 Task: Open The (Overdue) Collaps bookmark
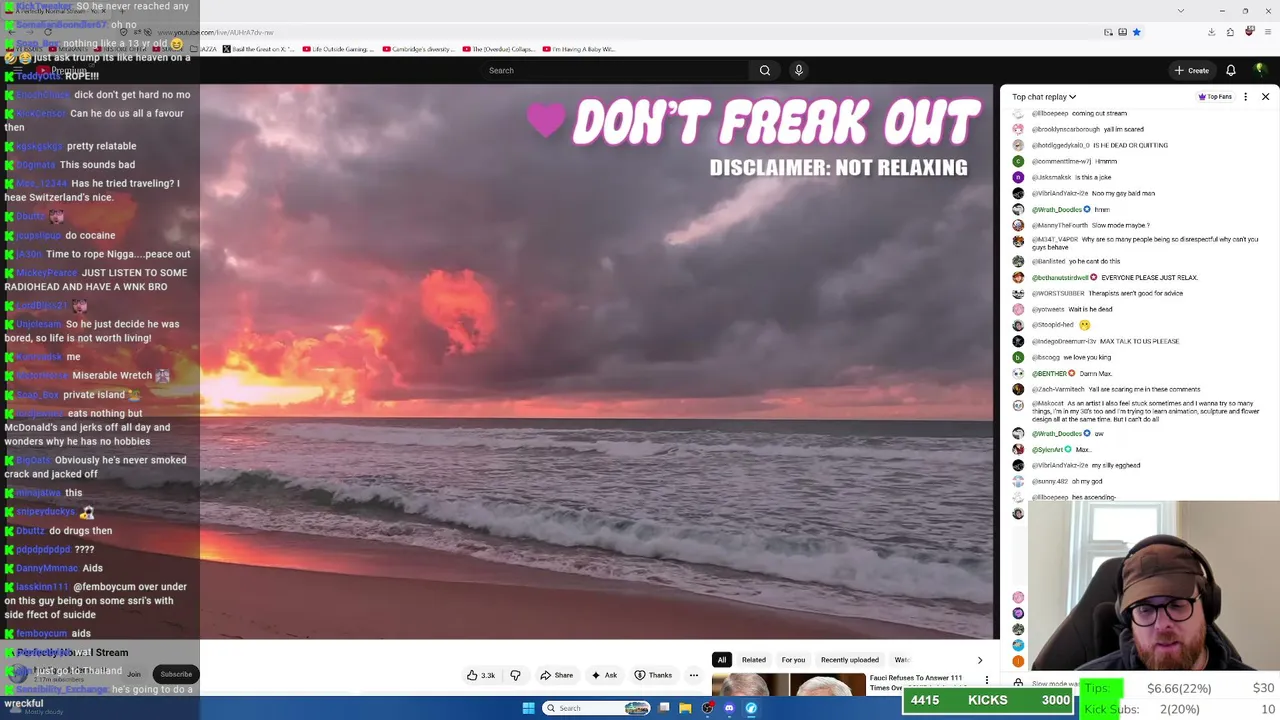[498, 49]
